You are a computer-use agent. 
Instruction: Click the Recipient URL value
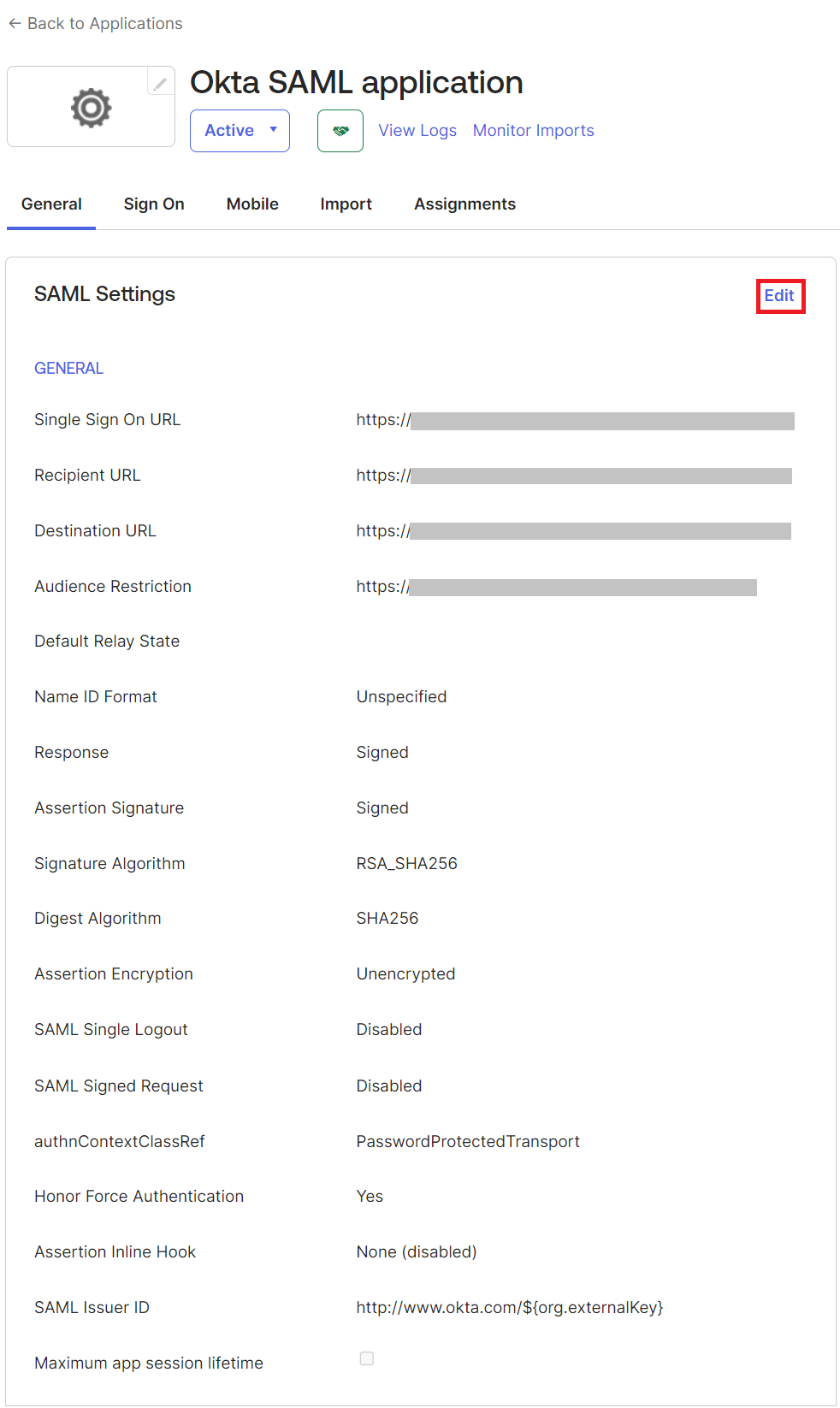point(574,476)
